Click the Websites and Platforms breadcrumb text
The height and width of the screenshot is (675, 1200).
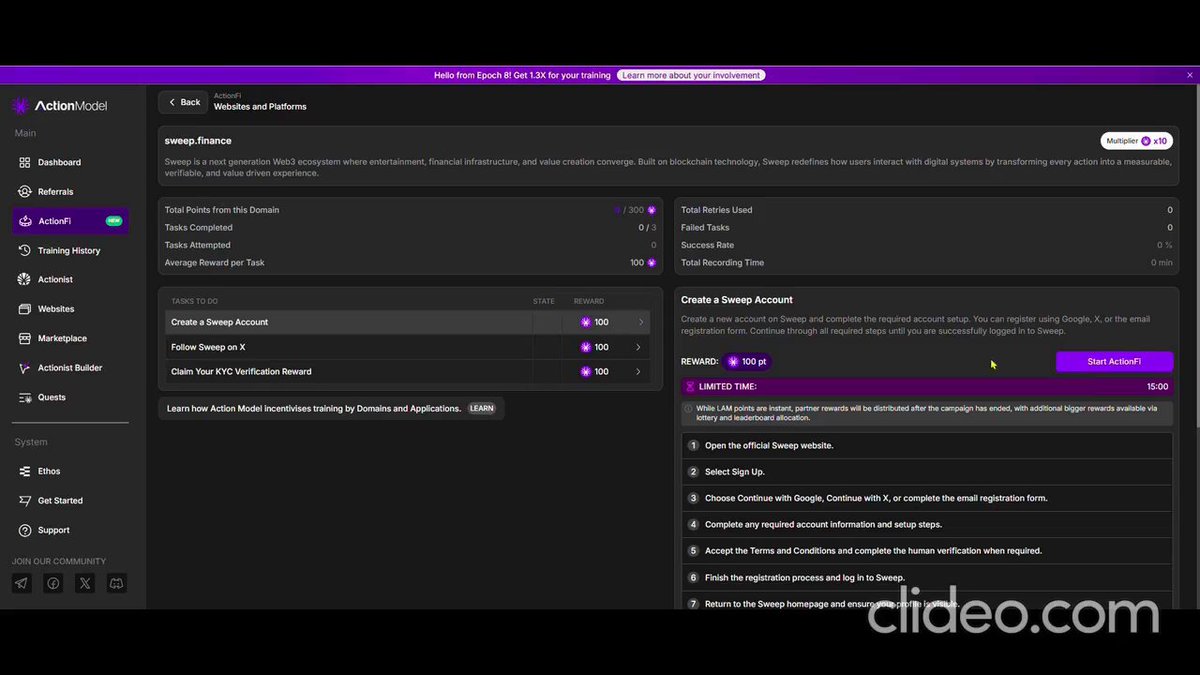click(x=260, y=107)
